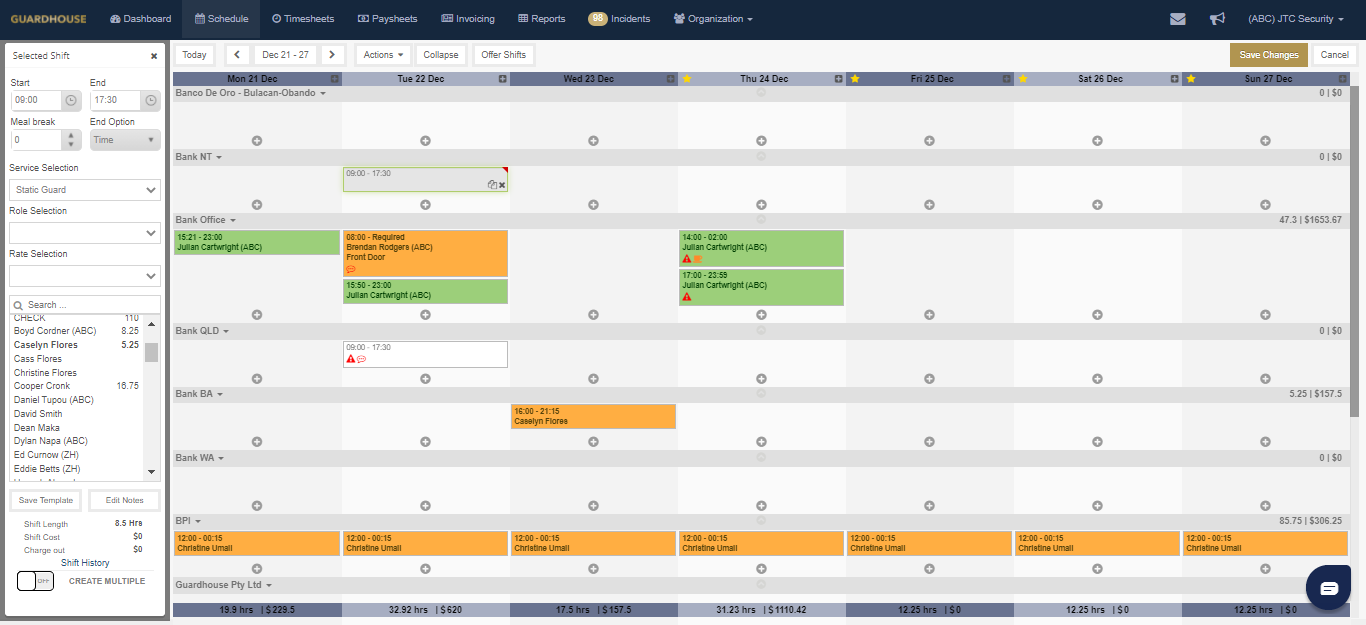The height and width of the screenshot is (625, 1366).
Task: Open the Role Selection dropdown
Action: 85,233
